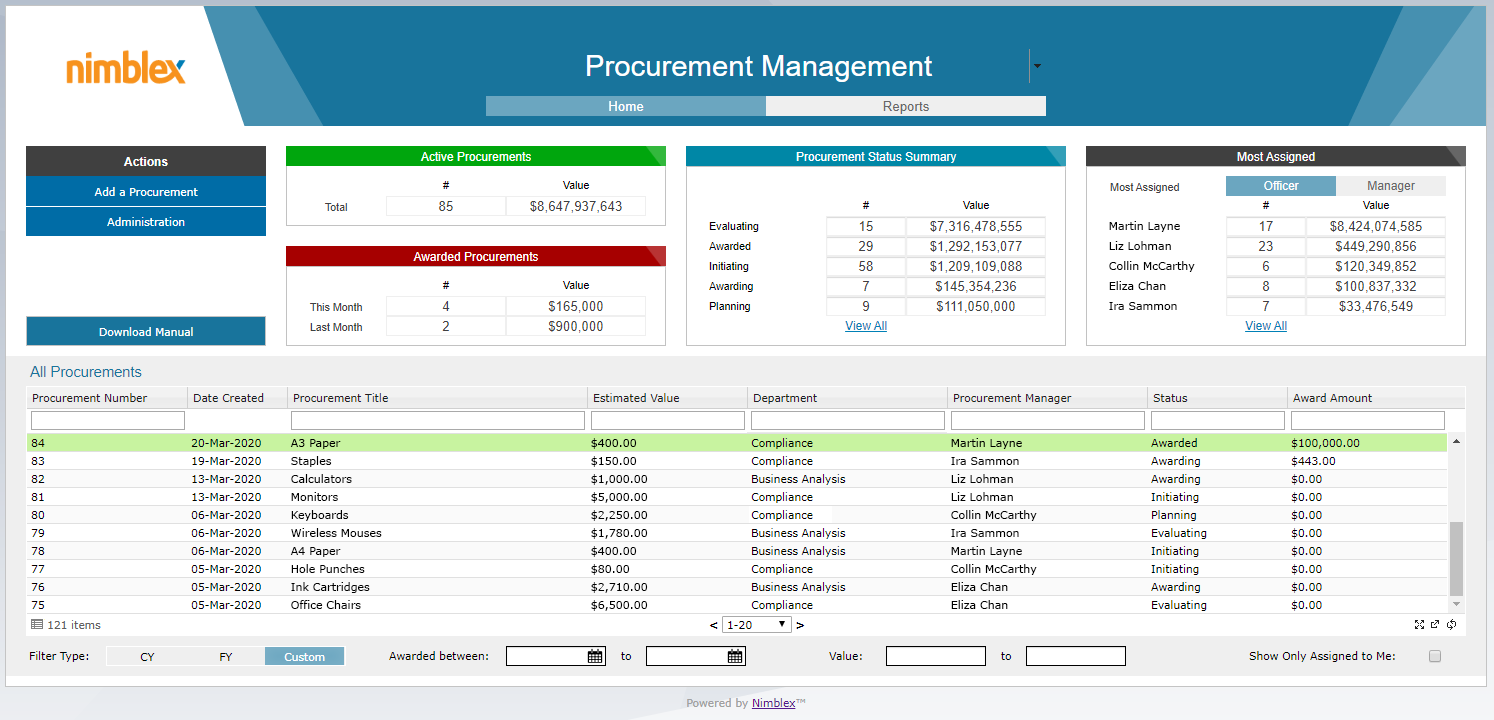Image resolution: width=1494 pixels, height=720 pixels.
Task: Open the Home tab
Action: tap(626, 106)
